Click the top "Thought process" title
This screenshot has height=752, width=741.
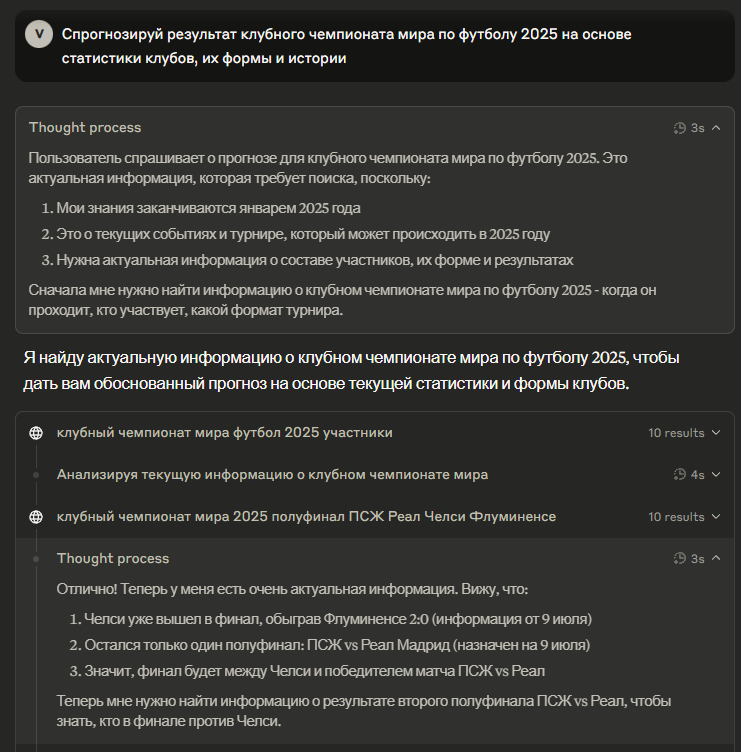(85, 128)
